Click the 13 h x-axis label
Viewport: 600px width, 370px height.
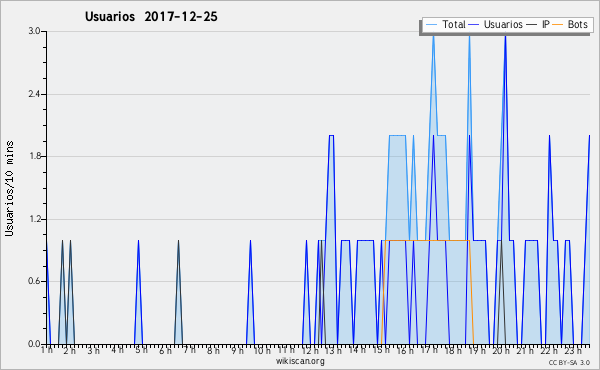333,350
